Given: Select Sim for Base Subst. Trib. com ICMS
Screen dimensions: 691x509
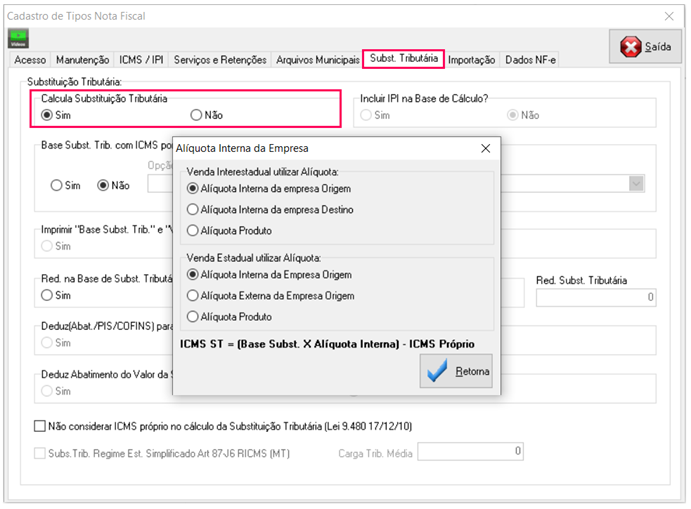Looking at the screenshot, I should pyautogui.click(x=57, y=185).
